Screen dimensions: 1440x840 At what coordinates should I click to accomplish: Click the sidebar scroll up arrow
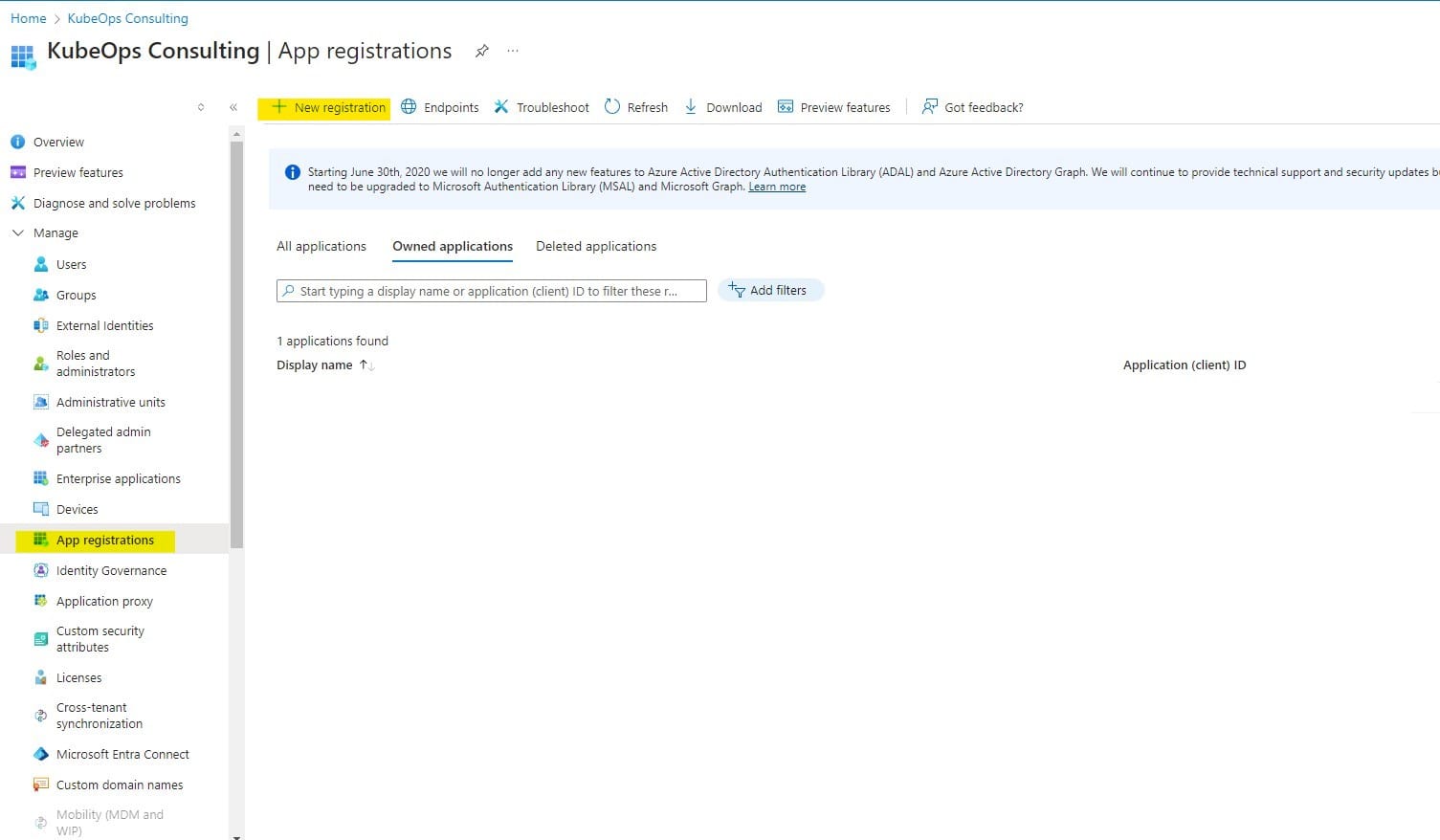237,134
